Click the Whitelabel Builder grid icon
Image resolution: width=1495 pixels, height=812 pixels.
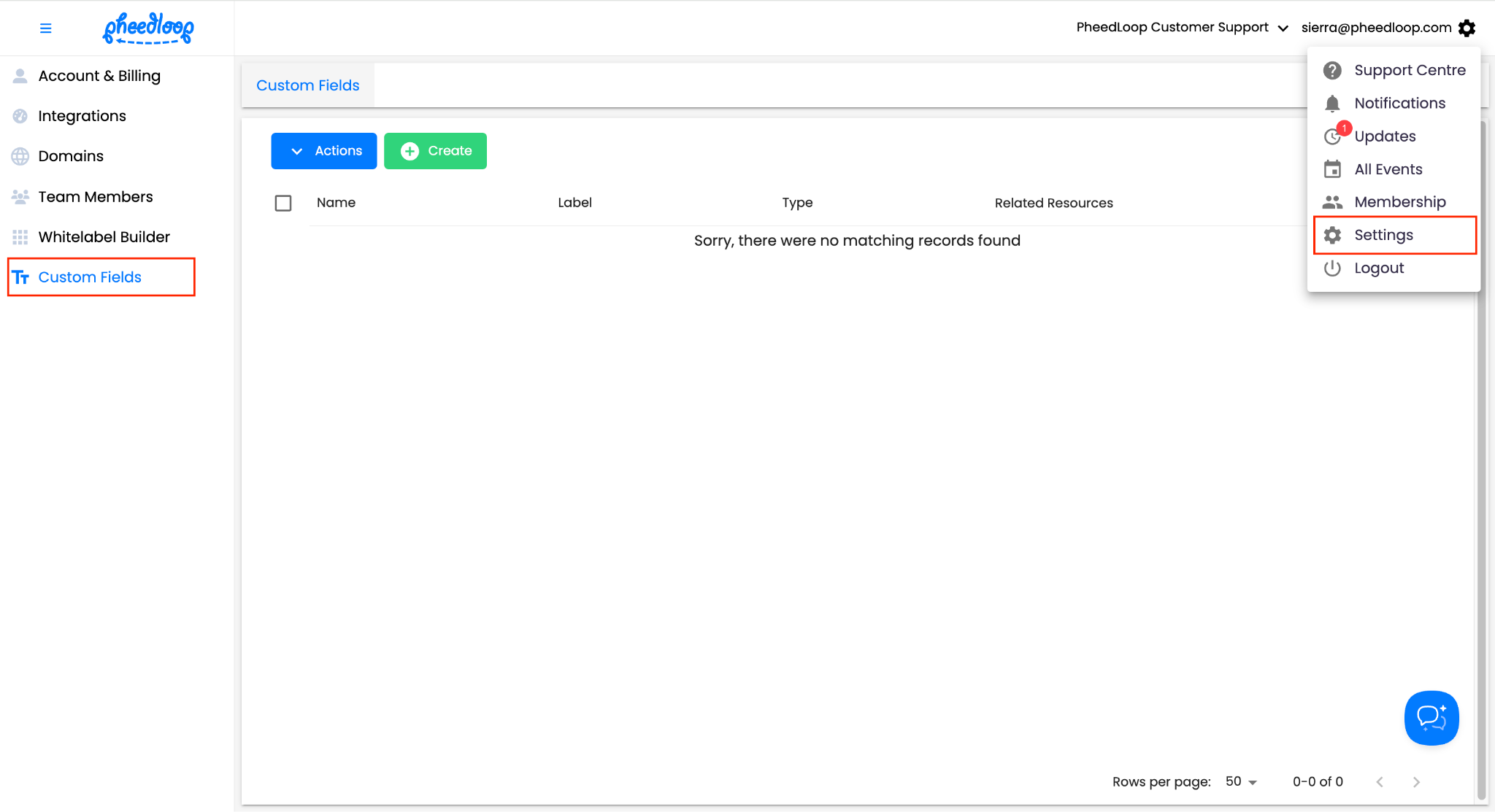click(x=20, y=237)
